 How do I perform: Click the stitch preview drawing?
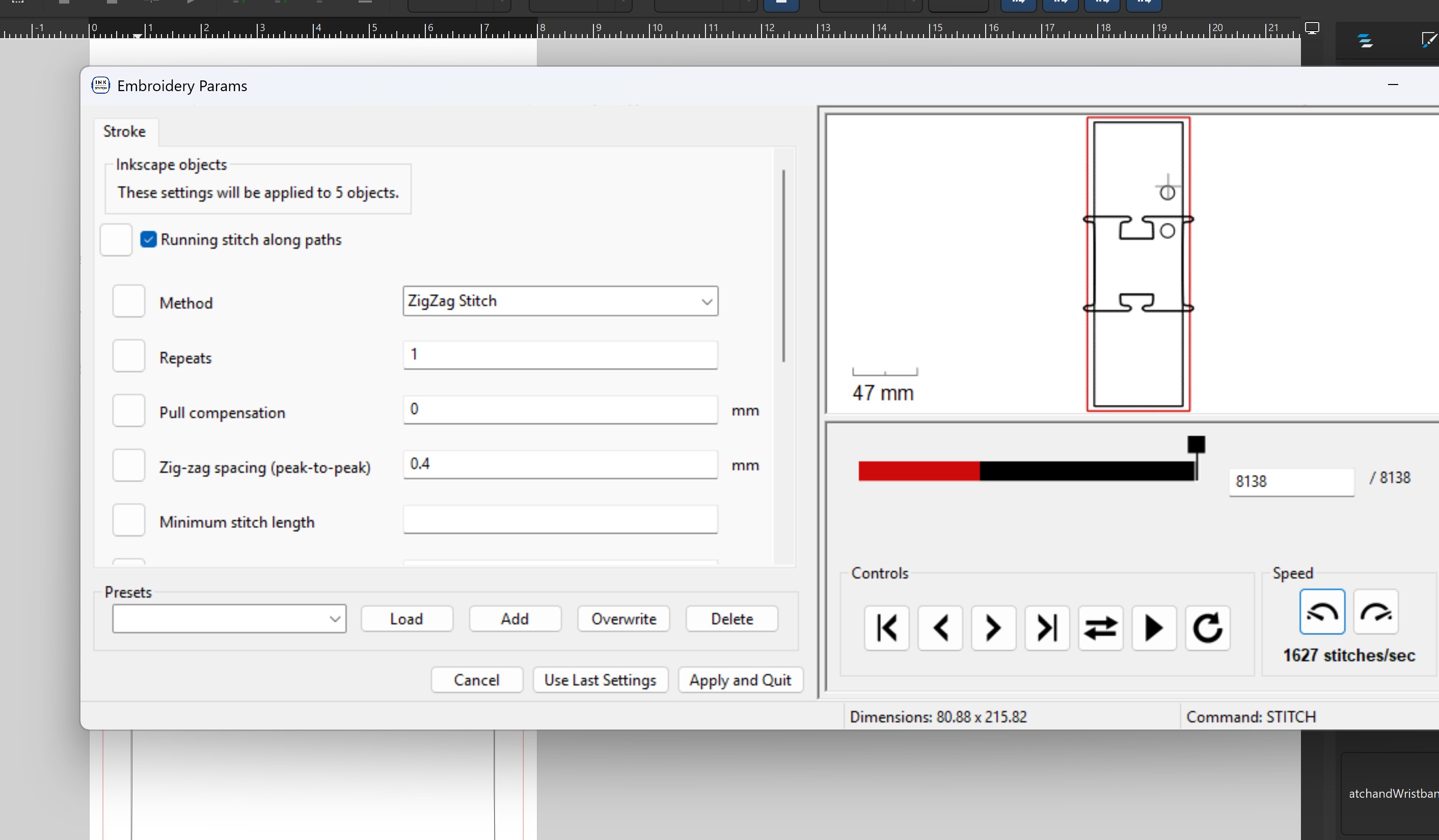point(1138,264)
